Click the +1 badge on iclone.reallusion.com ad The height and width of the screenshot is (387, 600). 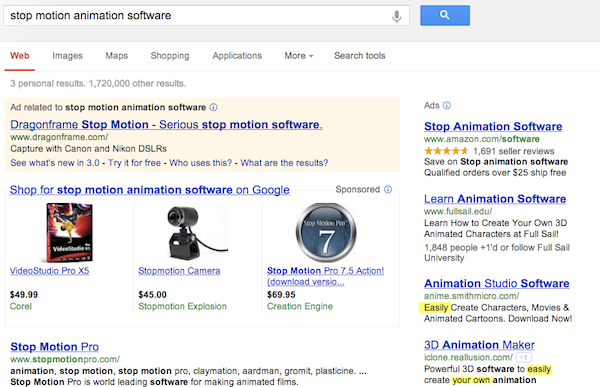[x=523, y=357]
